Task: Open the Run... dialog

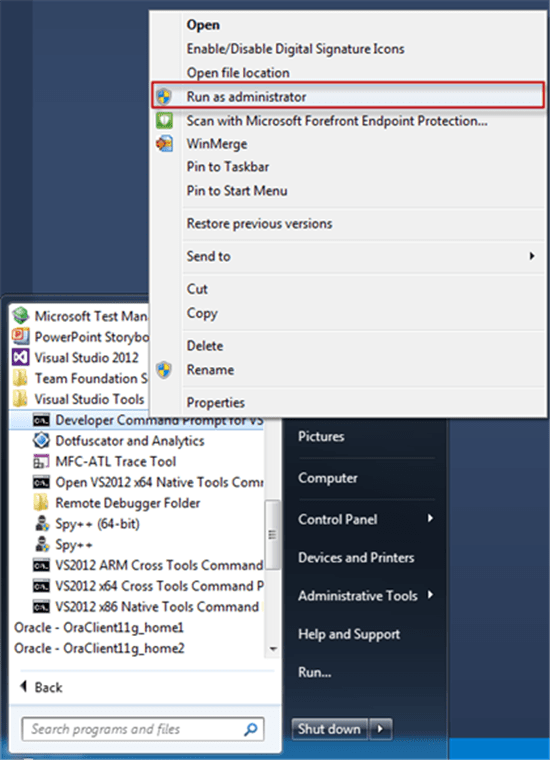Action: tap(314, 672)
